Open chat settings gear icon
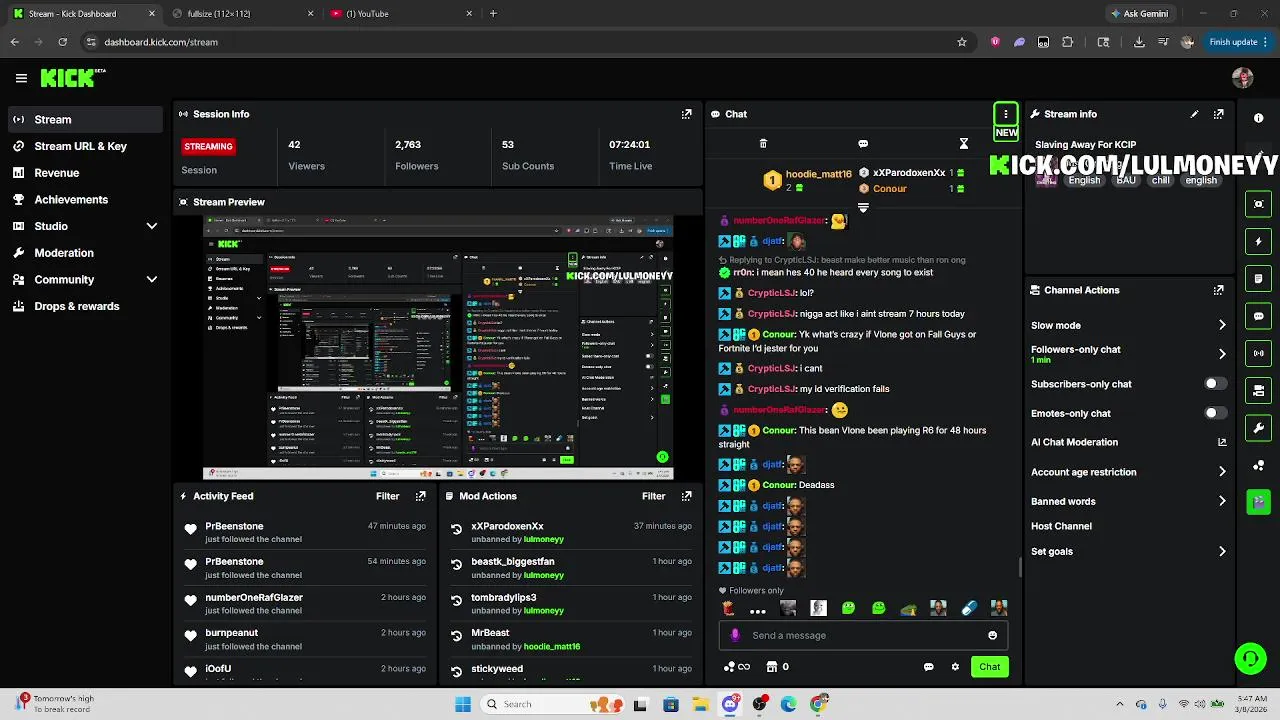This screenshot has height=720, width=1280. tap(955, 667)
